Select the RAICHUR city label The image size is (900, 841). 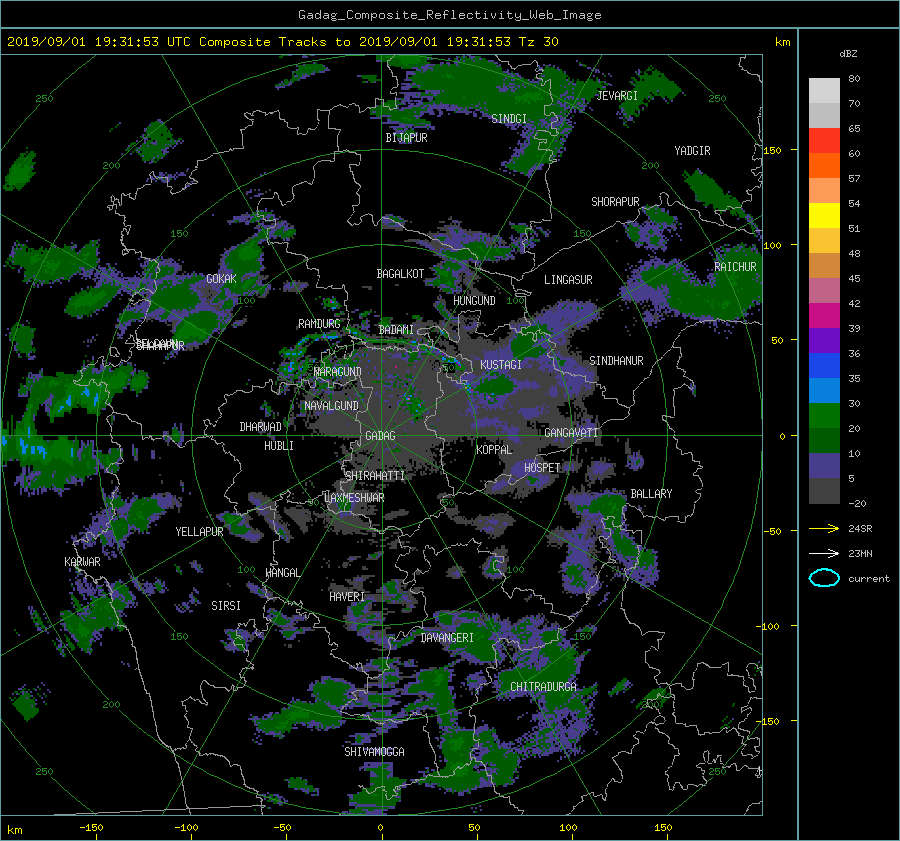(x=735, y=267)
